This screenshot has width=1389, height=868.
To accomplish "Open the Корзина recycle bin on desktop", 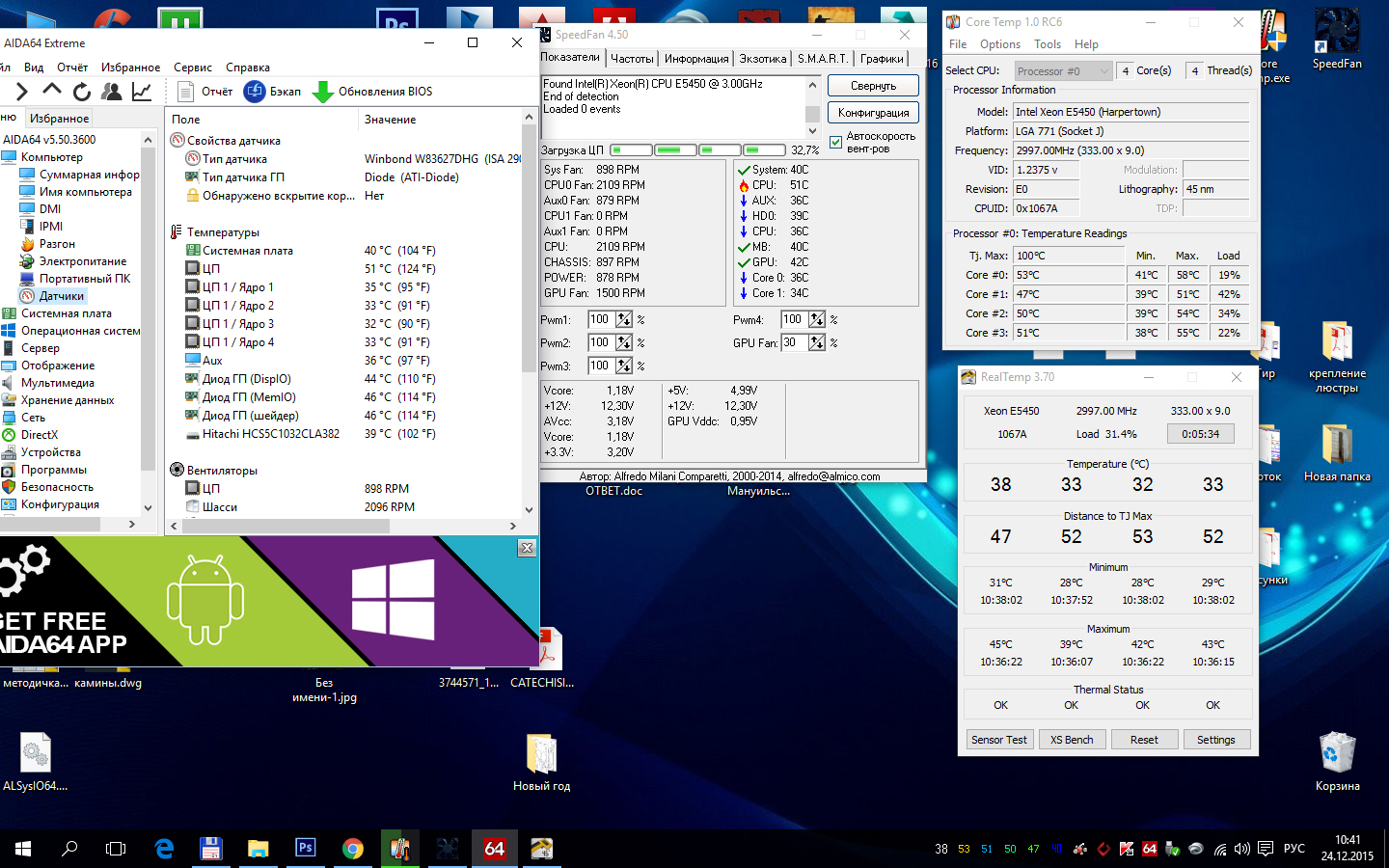I will click(1337, 754).
